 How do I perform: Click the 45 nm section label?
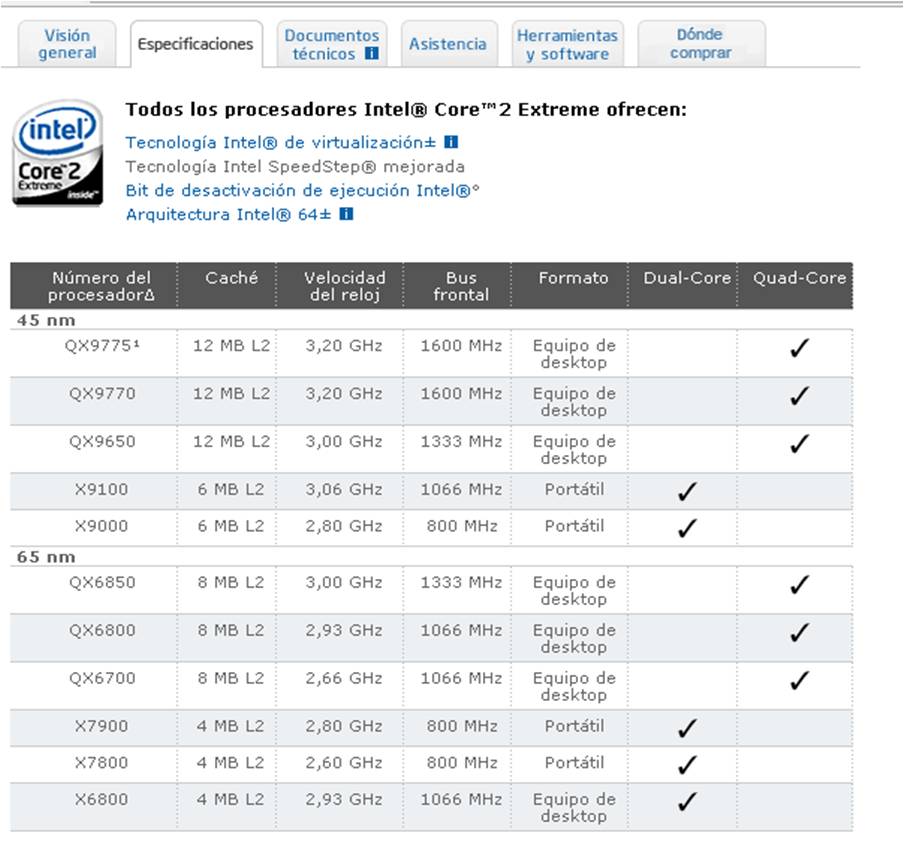pos(46,320)
